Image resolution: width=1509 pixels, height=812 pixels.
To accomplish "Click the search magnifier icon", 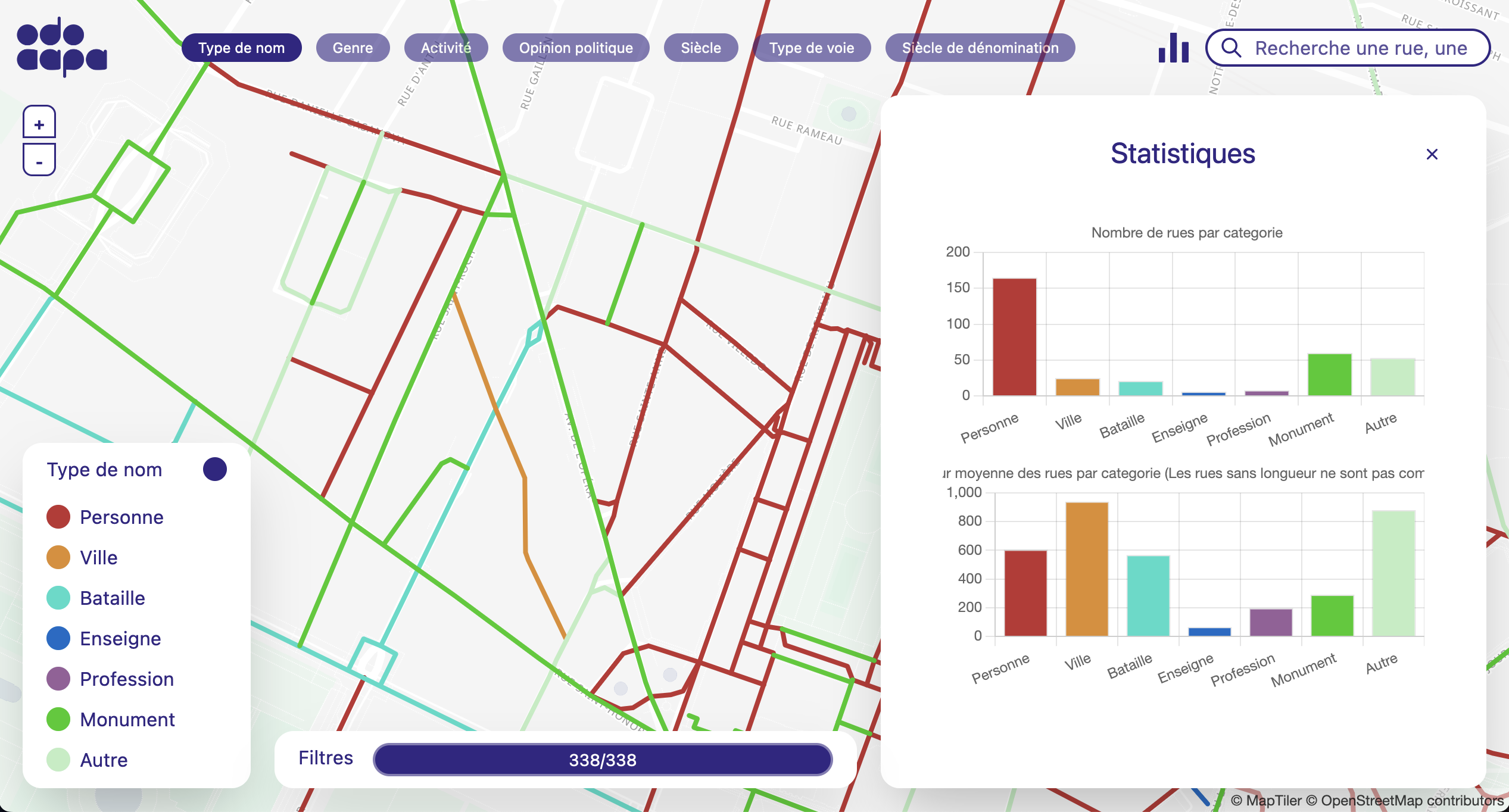I will 1231,48.
